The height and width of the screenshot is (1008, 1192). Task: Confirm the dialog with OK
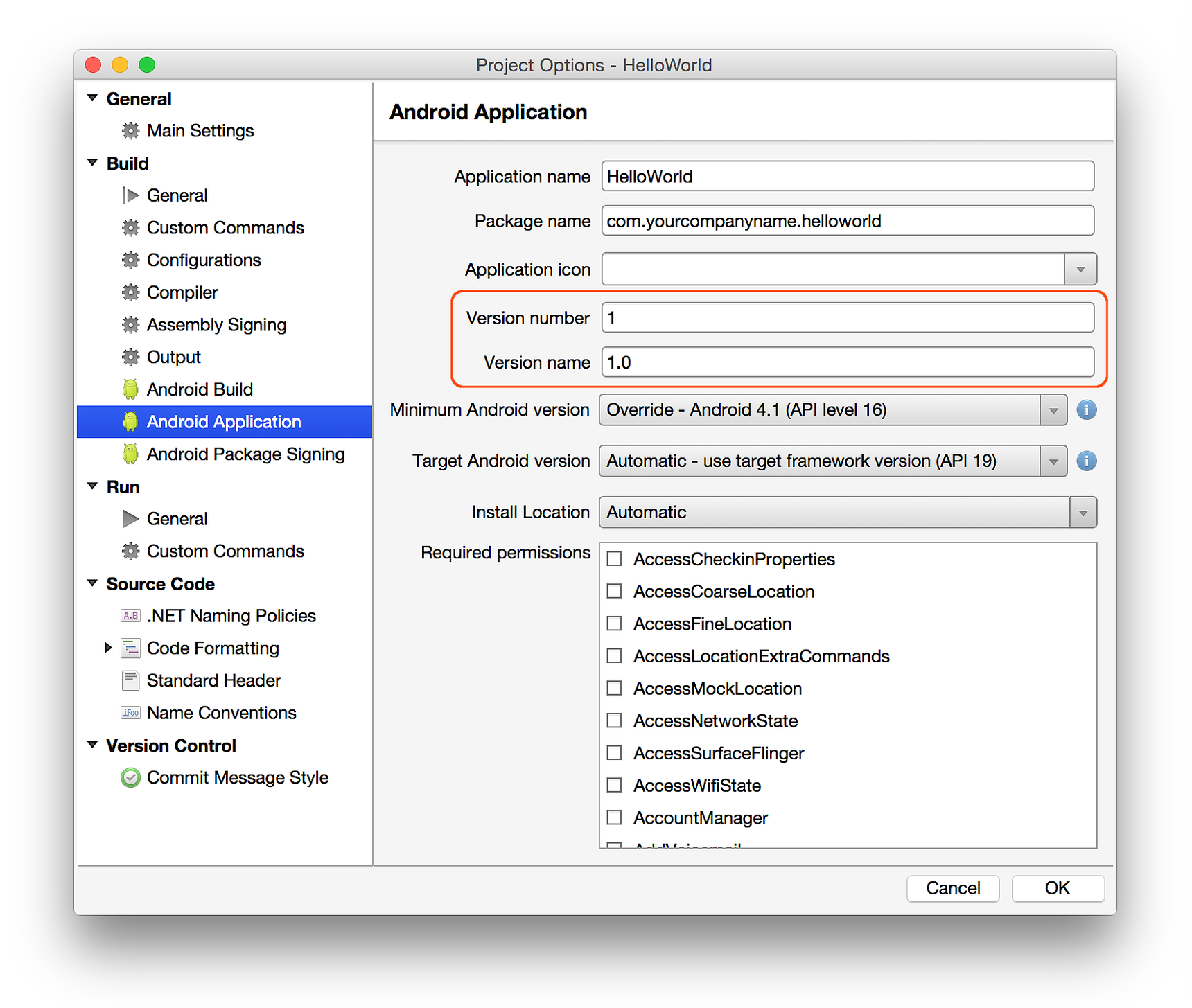pyautogui.click(x=1058, y=888)
